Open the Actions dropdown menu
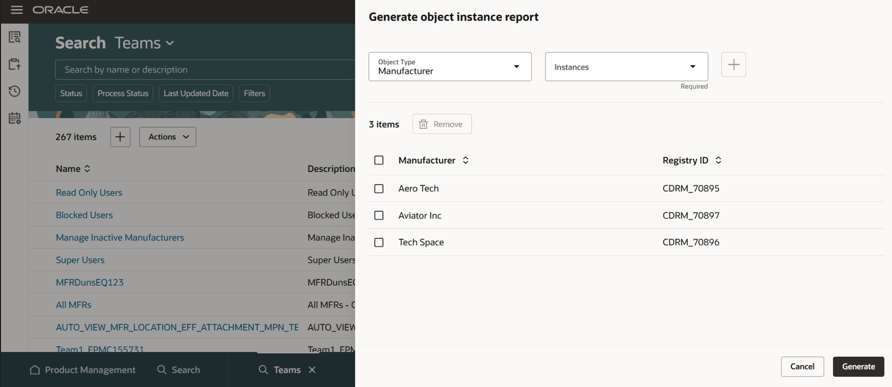The height and width of the screenshot is (387, 892). coord(168,137)
